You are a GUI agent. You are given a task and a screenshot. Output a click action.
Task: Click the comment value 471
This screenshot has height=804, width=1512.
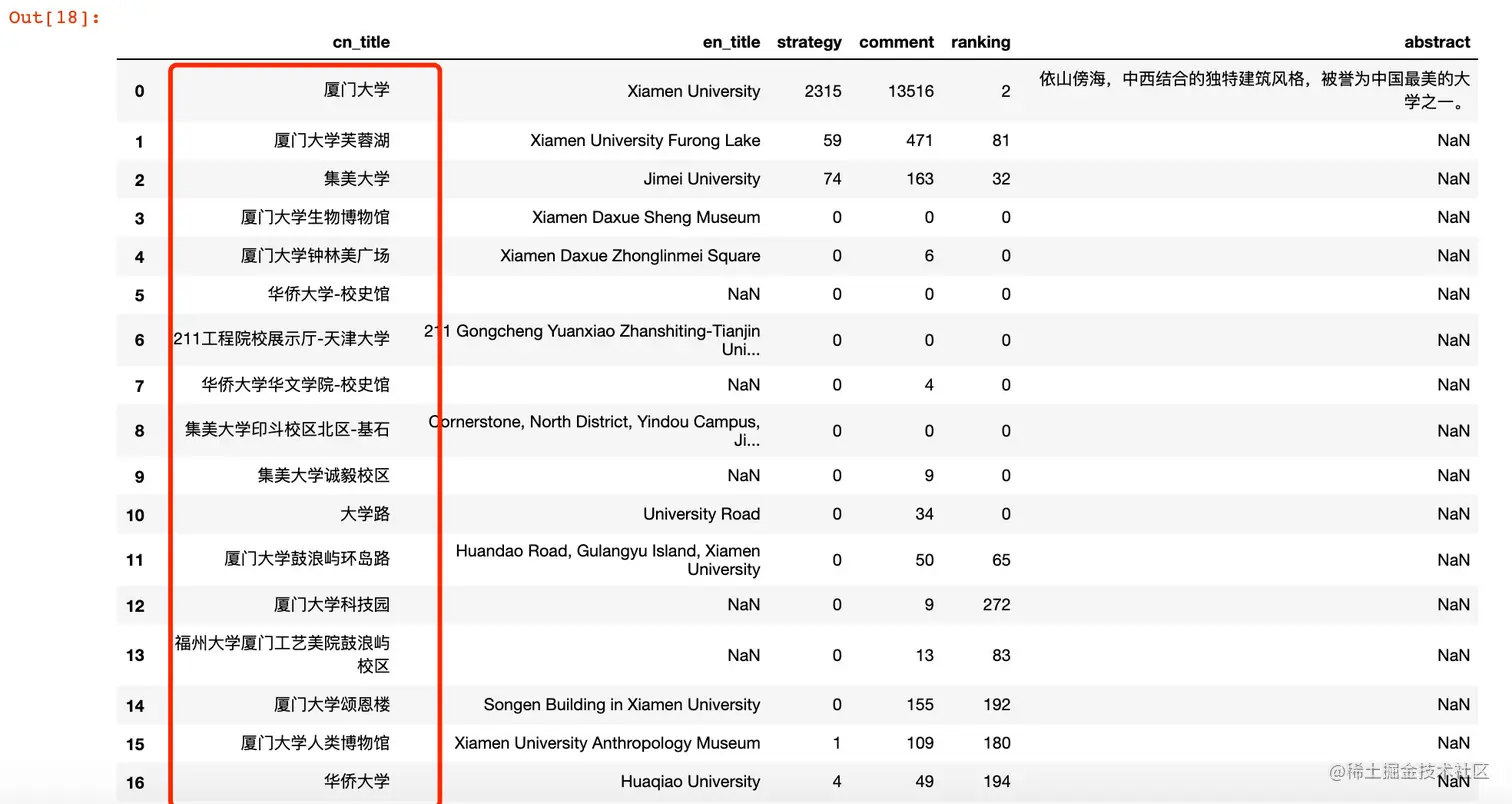pyautogui.click(x=920, y=141)
